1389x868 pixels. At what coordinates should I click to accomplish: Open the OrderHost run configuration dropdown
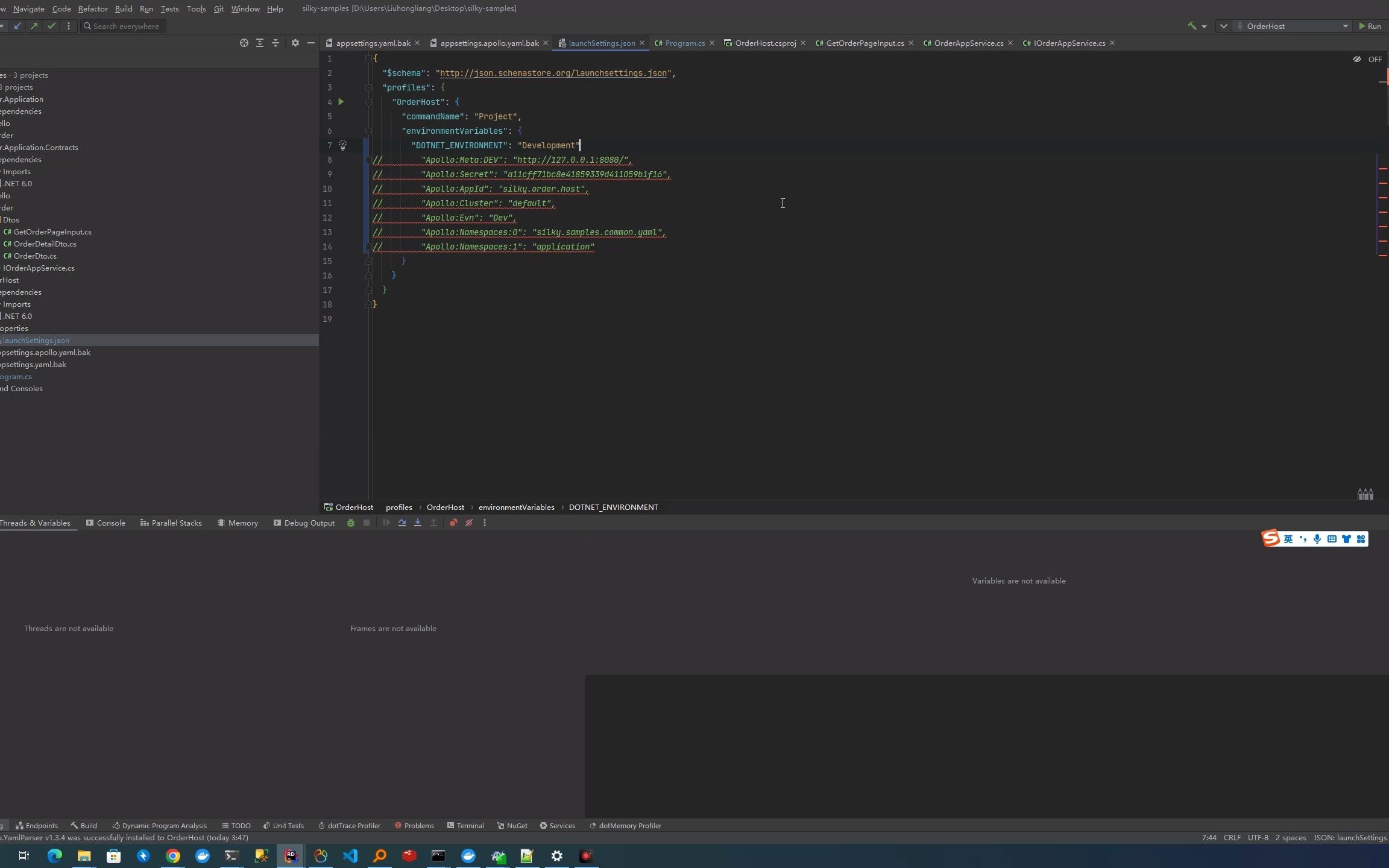(1291, 26)
